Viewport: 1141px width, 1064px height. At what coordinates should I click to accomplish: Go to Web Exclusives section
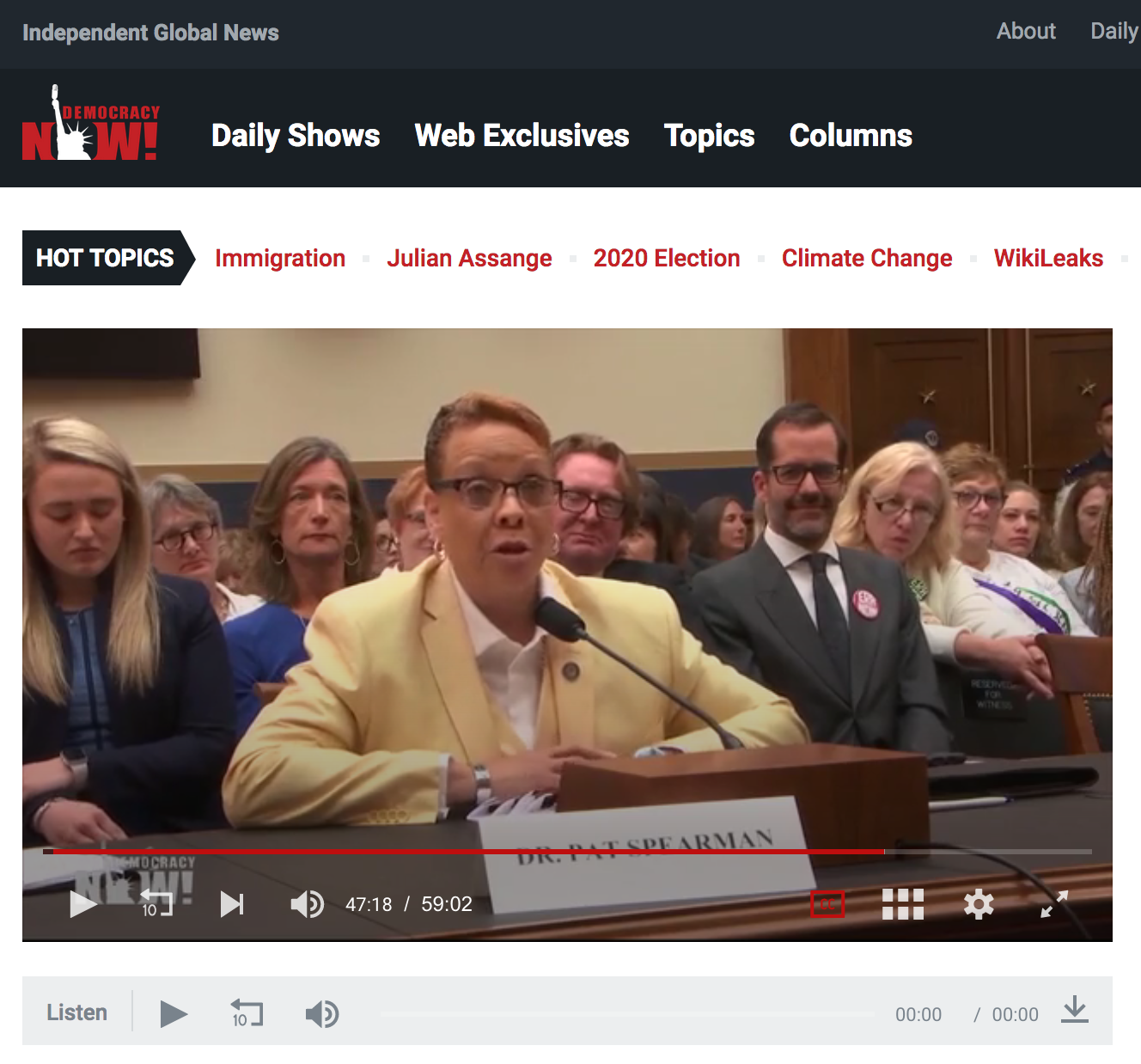pyautogui.click(x=522, y=136)
